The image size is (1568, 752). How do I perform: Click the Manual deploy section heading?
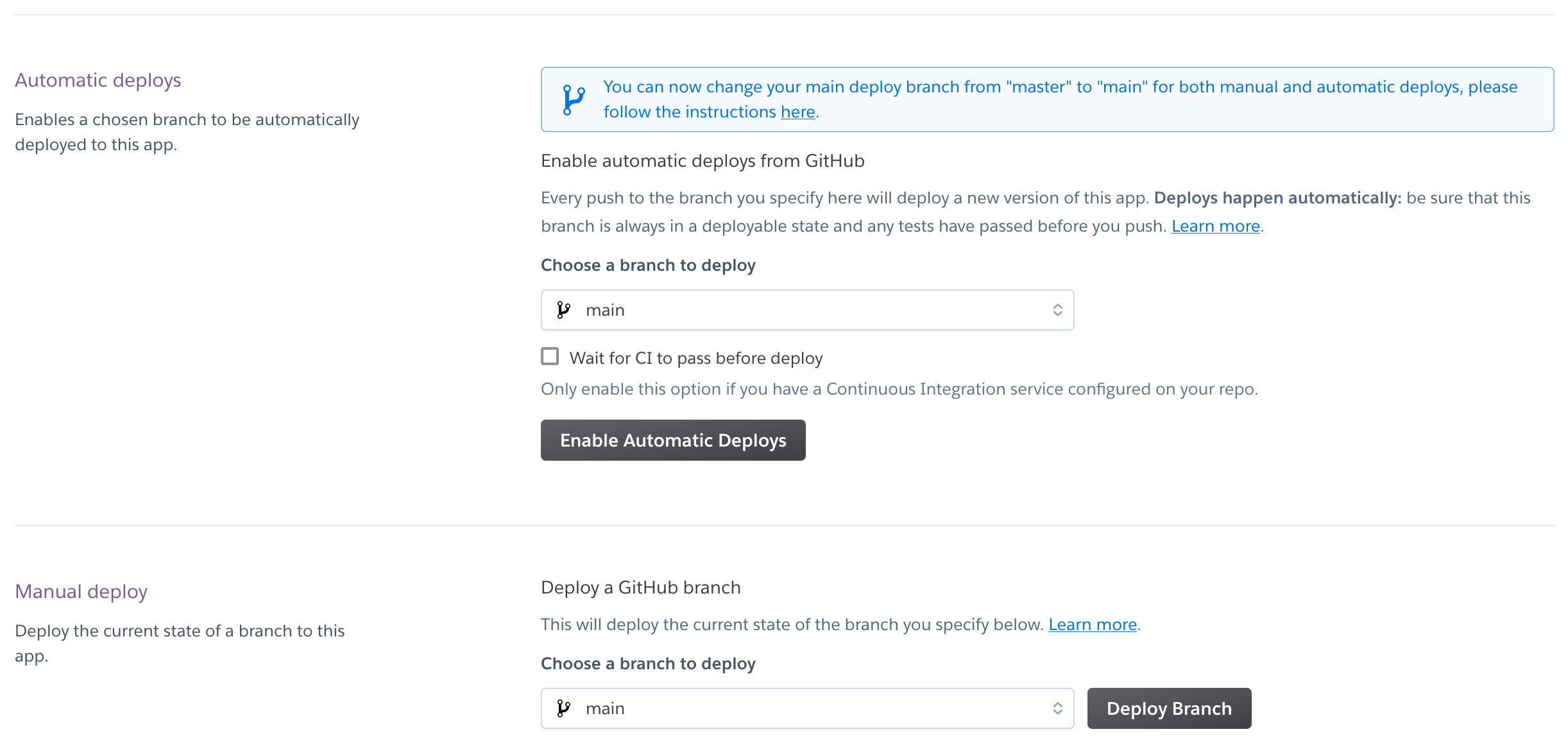pyautogui.click(x=81, y=592)
